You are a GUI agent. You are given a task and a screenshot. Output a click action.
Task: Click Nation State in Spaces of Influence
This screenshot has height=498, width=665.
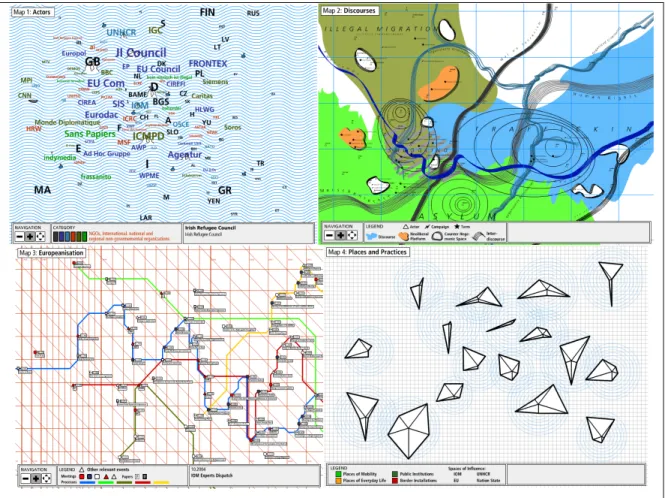click(488, 481)
